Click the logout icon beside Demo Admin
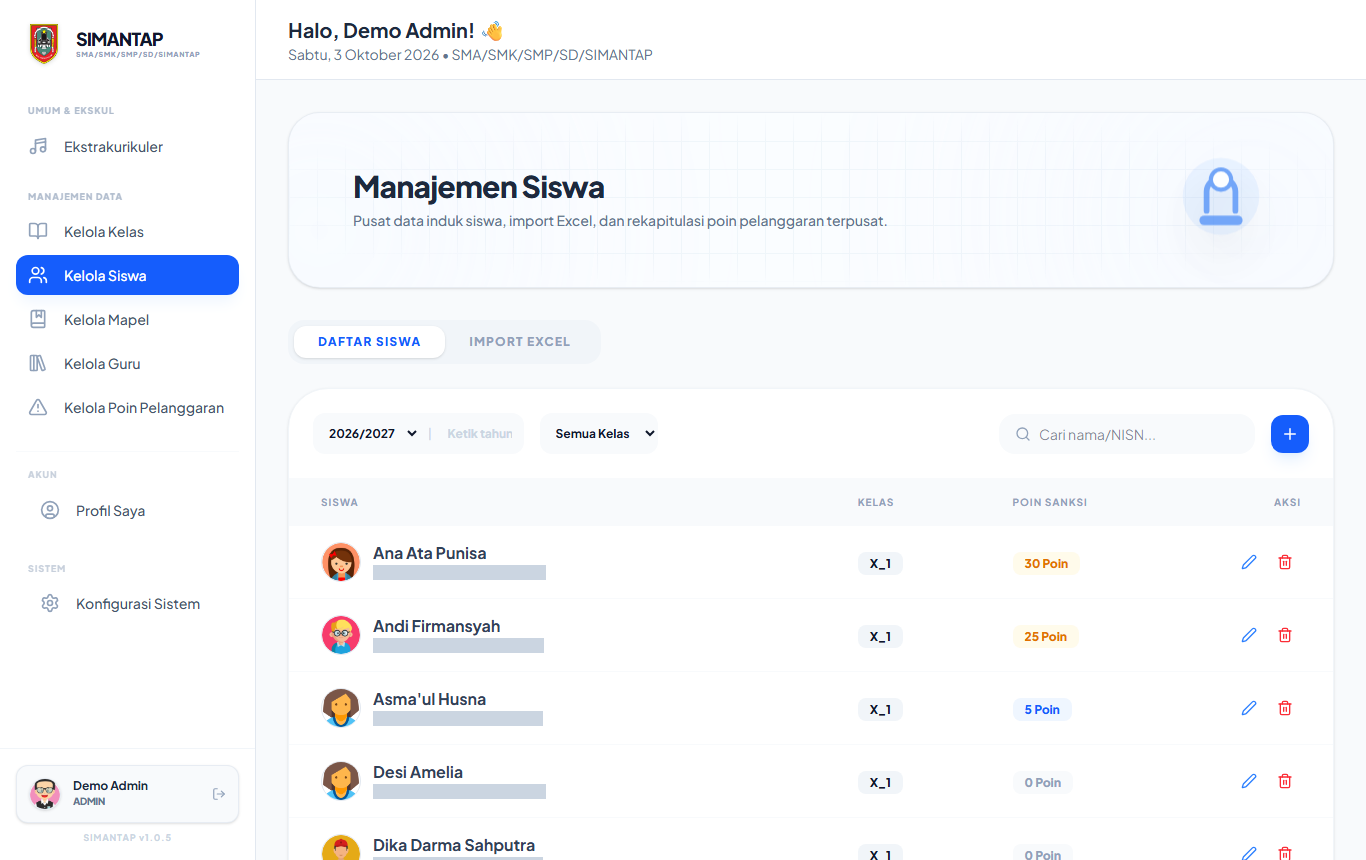This screenshot has height=860, width=1366. 219,794
